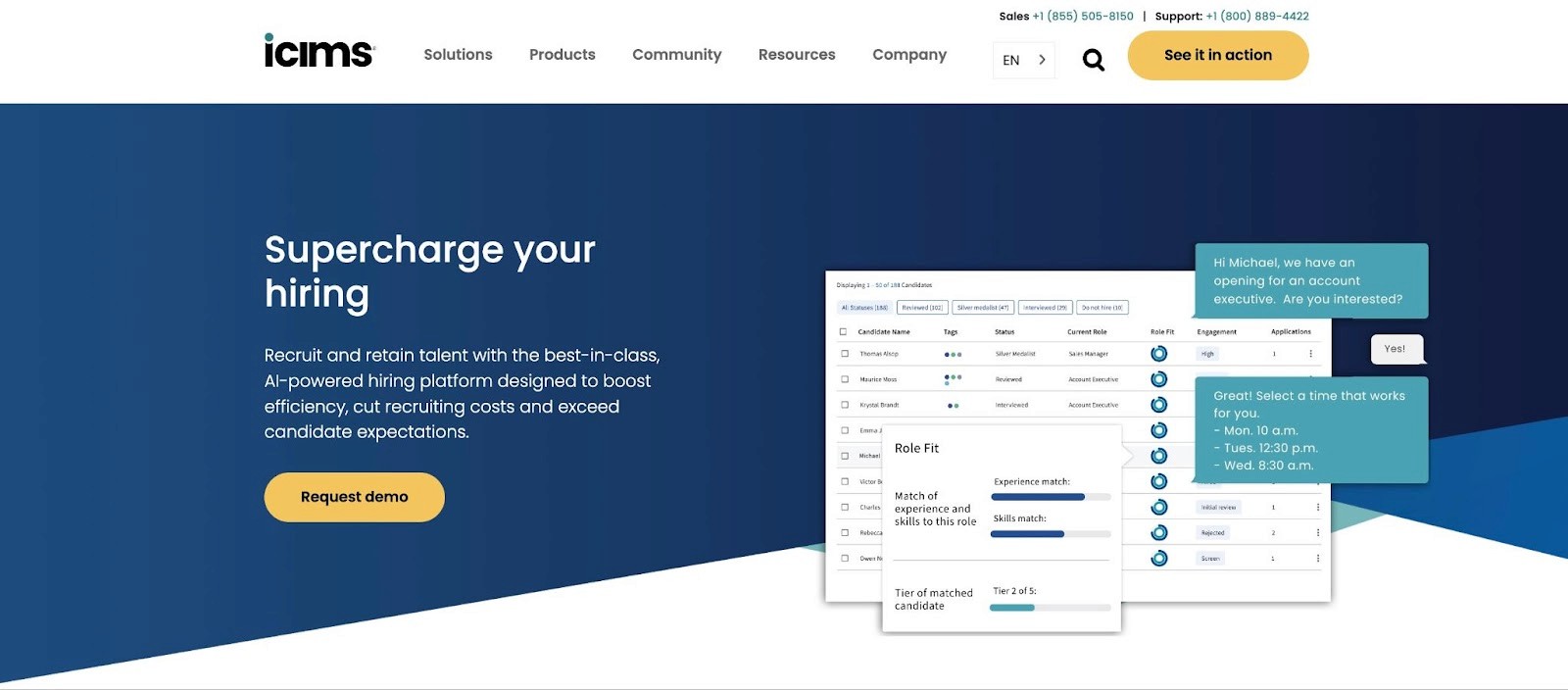
Task: Click tag dots for Maurice Moss
Action: point(953,378)
